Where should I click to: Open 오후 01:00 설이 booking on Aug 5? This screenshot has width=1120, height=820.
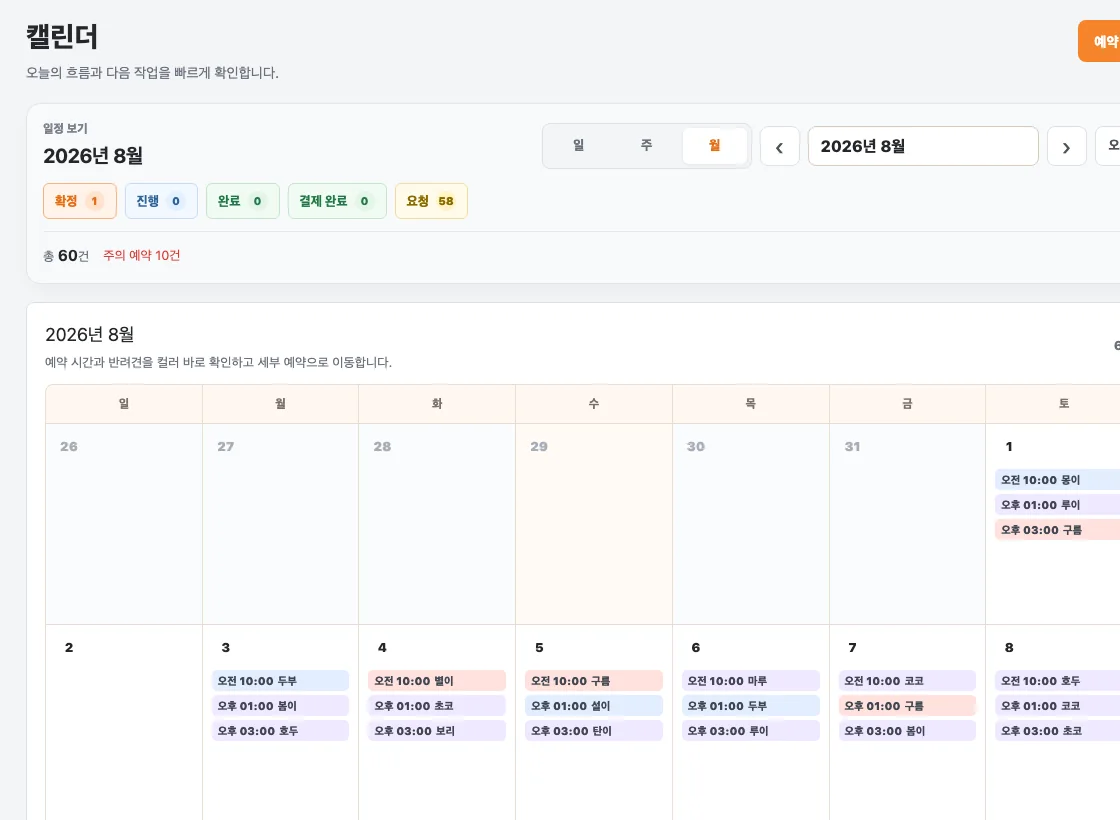pos(594,706)
